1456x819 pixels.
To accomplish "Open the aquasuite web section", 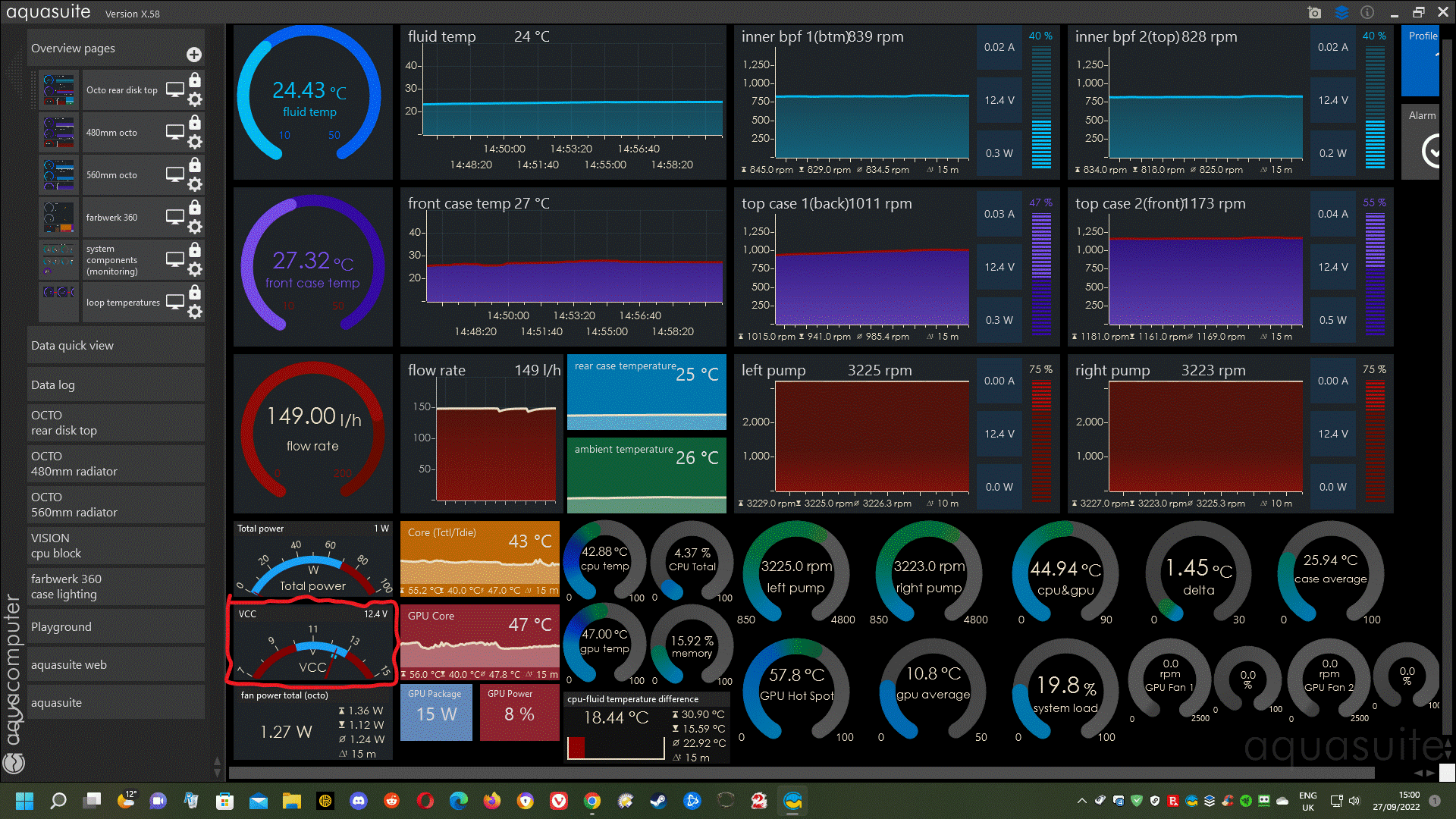I will [x=116, y=665].
